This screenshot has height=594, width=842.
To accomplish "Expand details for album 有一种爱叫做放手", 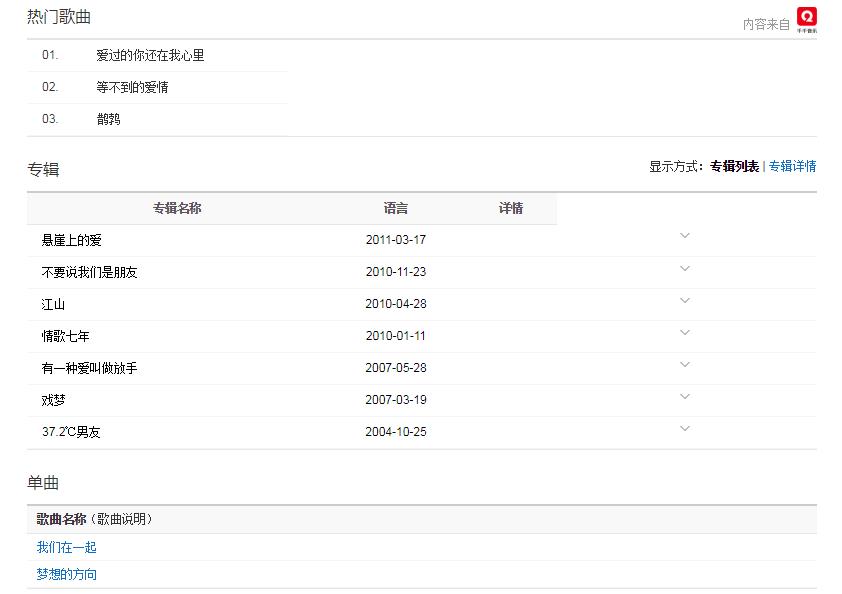I will [685, 364].
